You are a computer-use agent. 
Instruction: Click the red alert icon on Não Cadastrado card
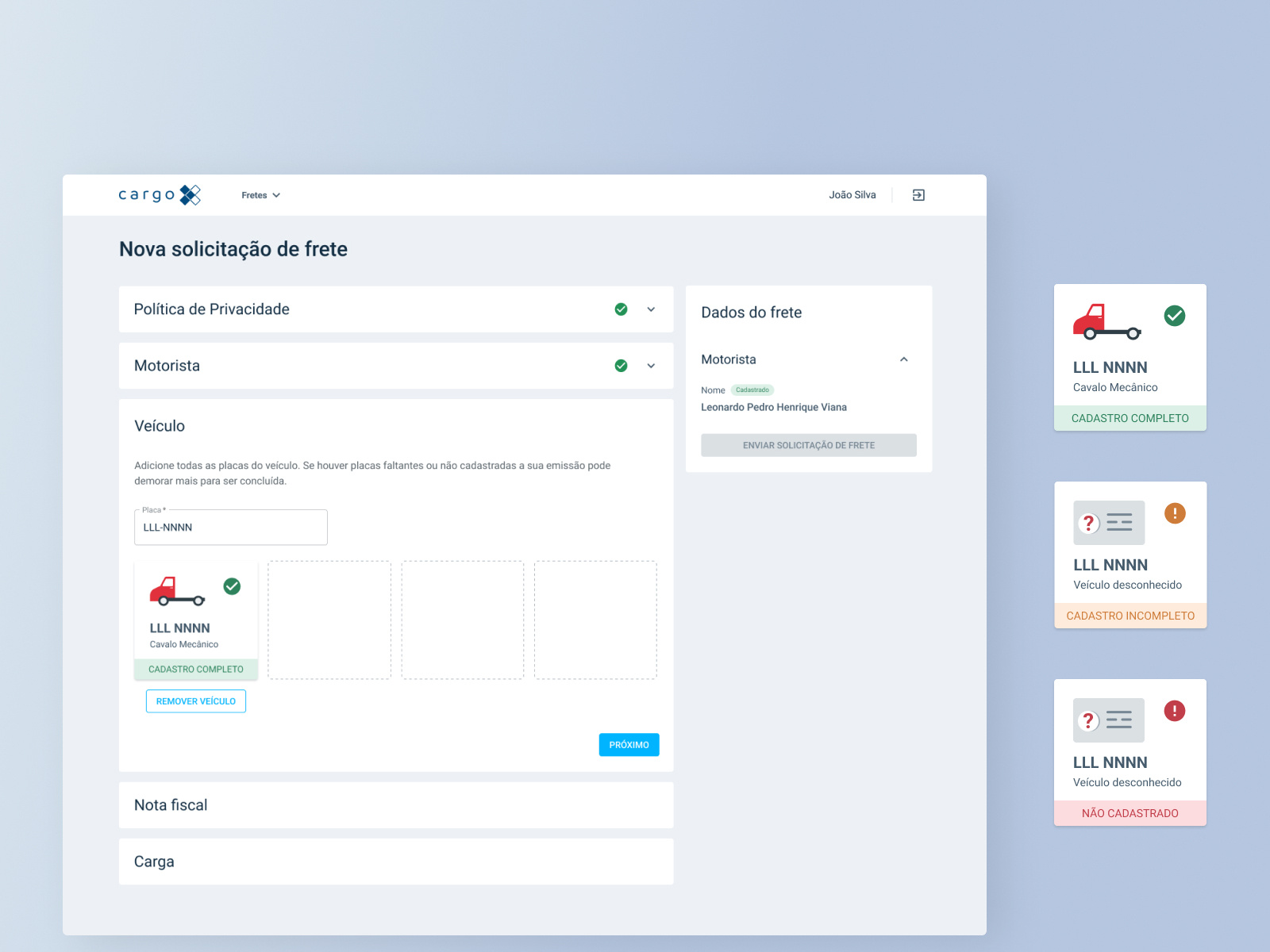1175,712
